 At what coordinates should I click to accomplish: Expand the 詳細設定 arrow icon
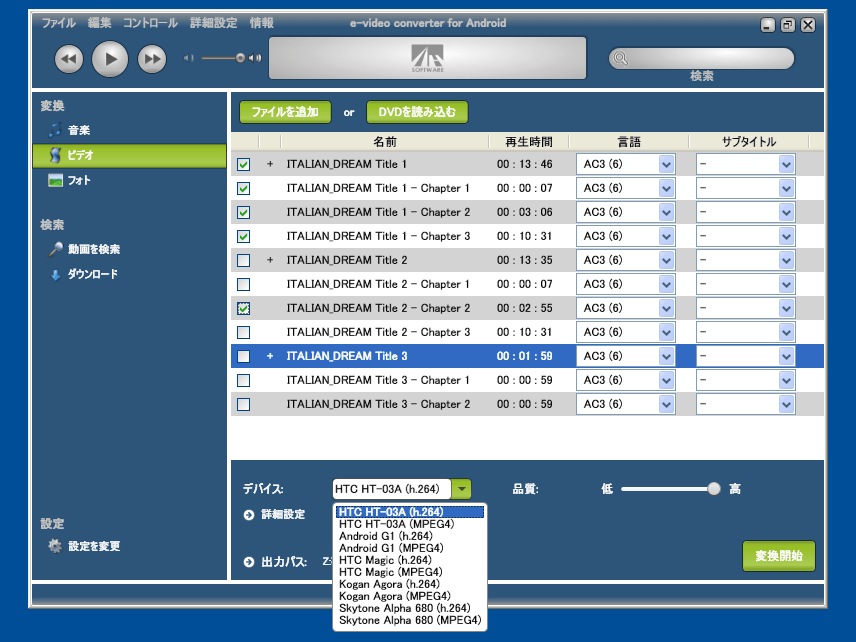coord(249,515)
